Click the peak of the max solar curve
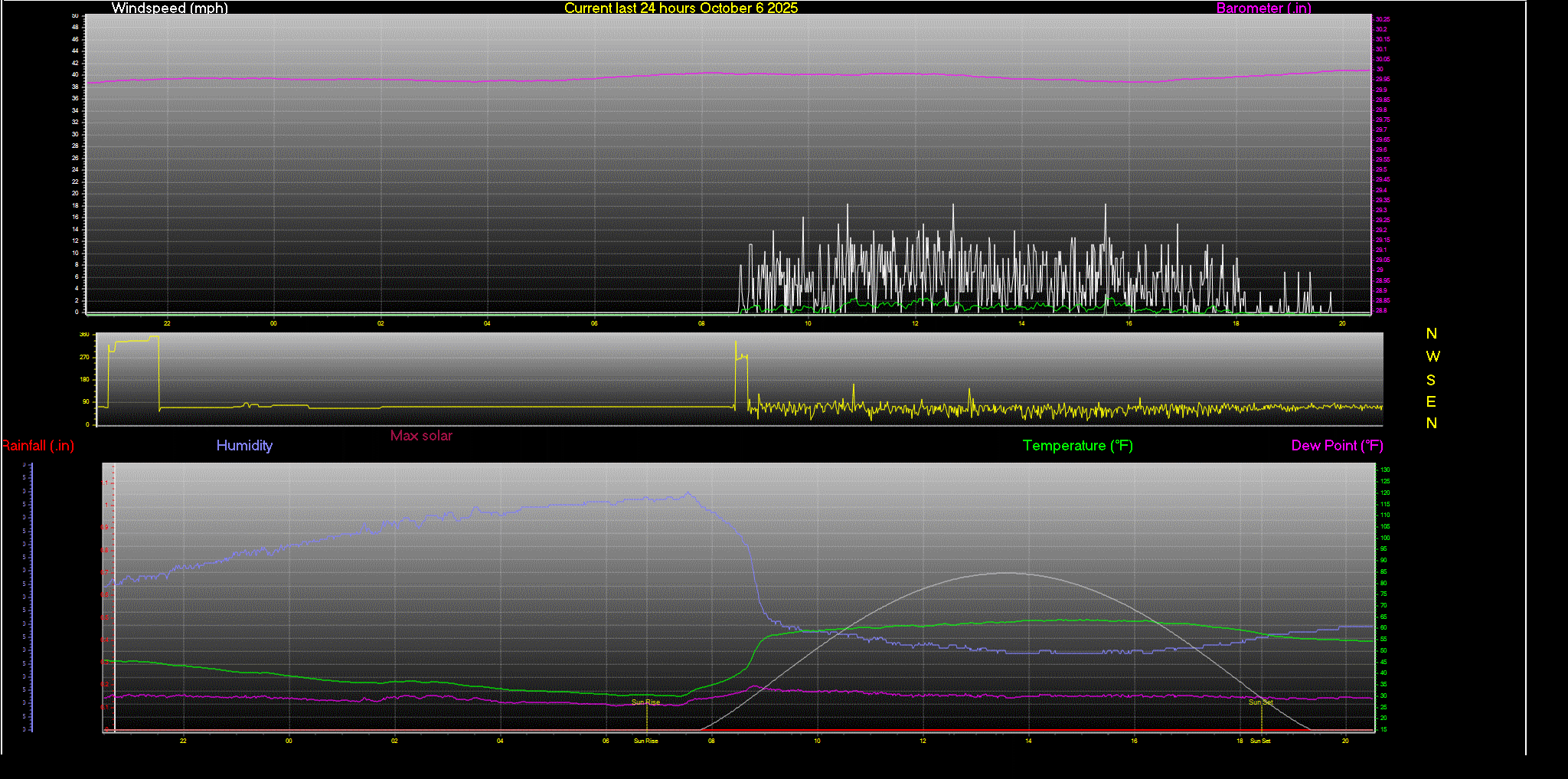The width and height of the screenshot is (1568, 779). 1004,573
